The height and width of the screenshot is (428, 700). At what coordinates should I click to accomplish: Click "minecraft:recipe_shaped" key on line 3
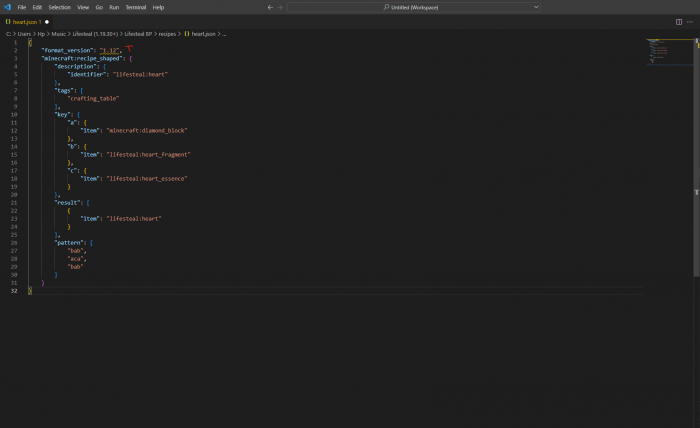[82, 58]
